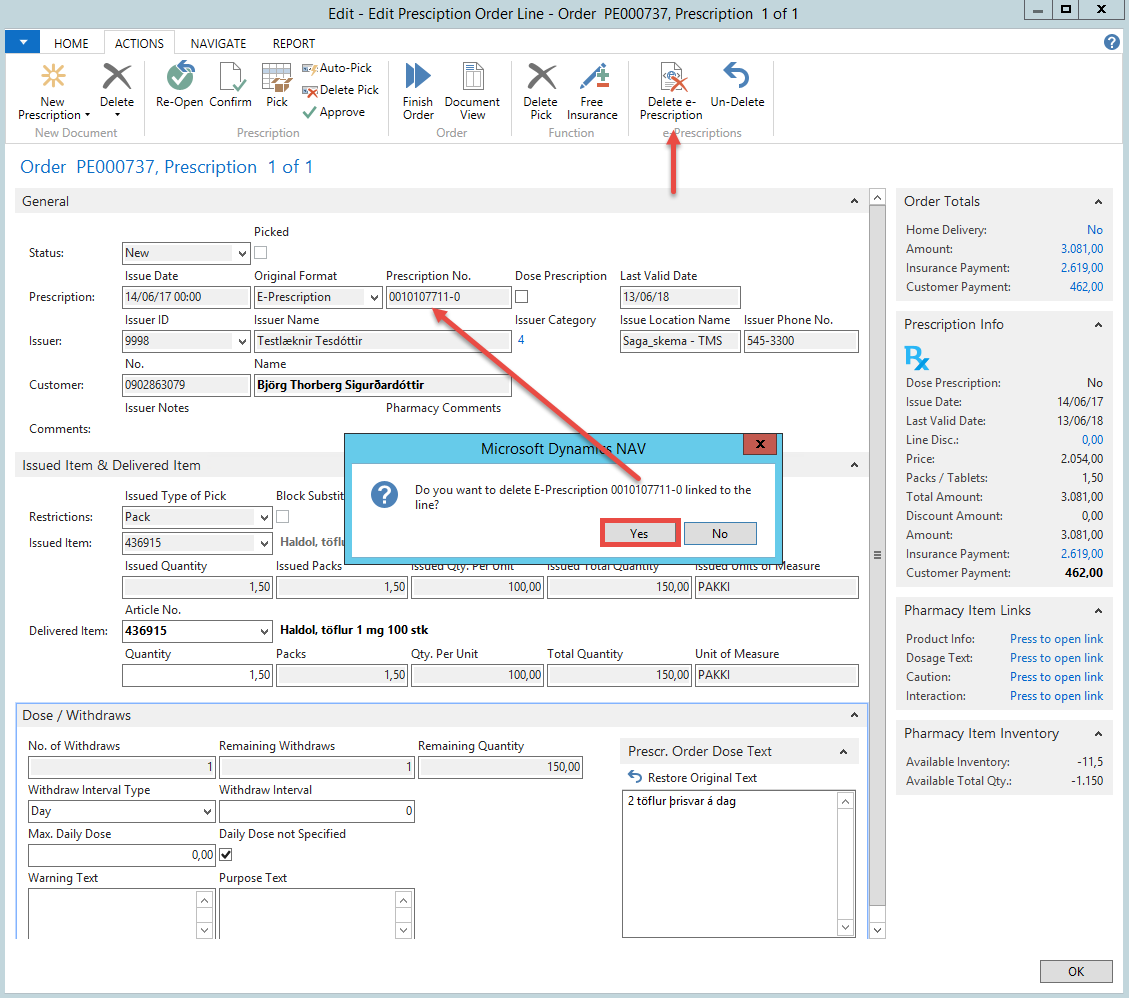Click the Delete e-Prescription ribbon icon
This screenshot has height=998, width=1129.
671,78
